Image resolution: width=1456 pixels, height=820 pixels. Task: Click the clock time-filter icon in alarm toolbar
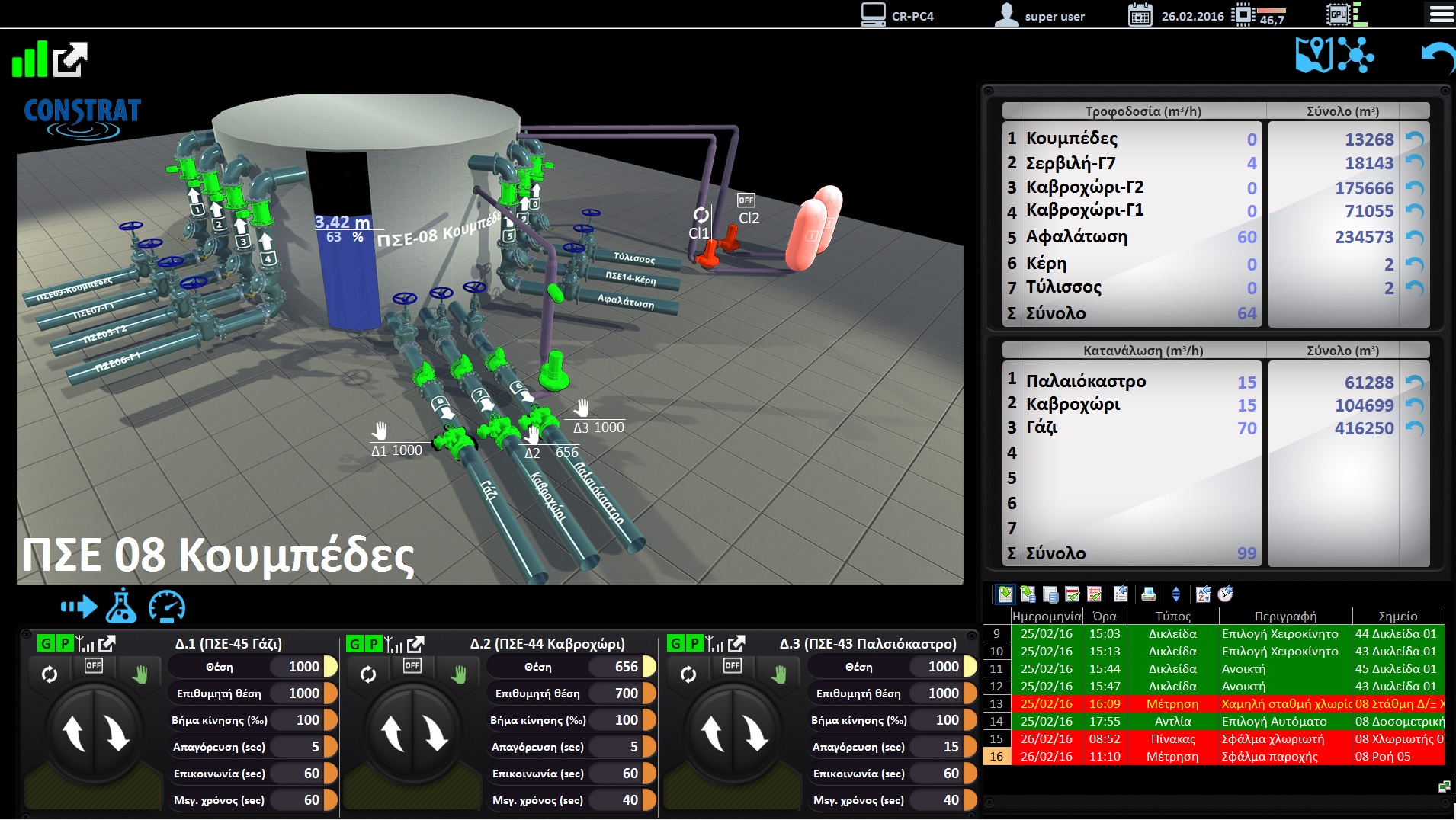click(x=1226, y=594)
